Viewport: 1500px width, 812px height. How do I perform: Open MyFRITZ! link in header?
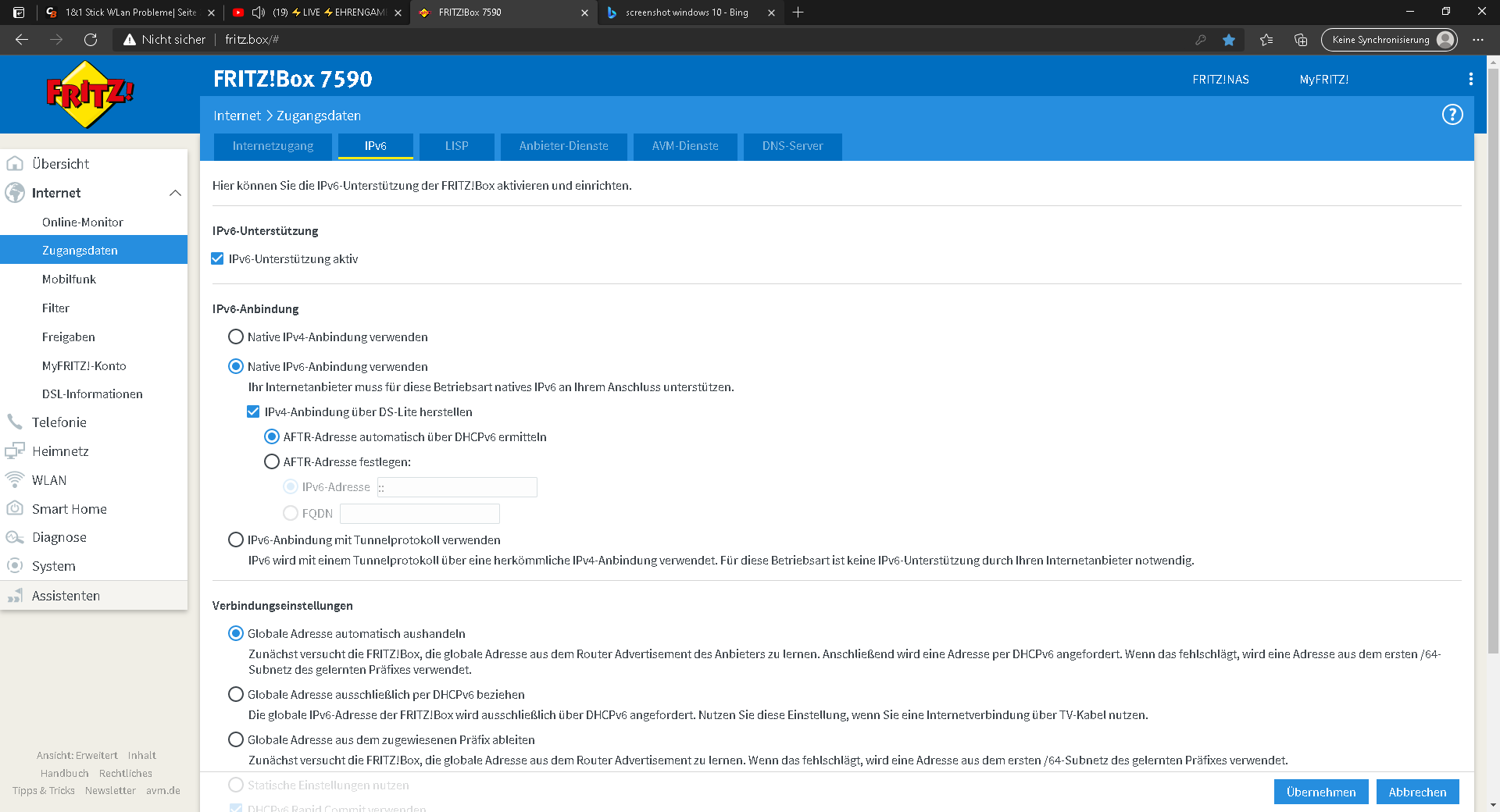point(1324,80)
